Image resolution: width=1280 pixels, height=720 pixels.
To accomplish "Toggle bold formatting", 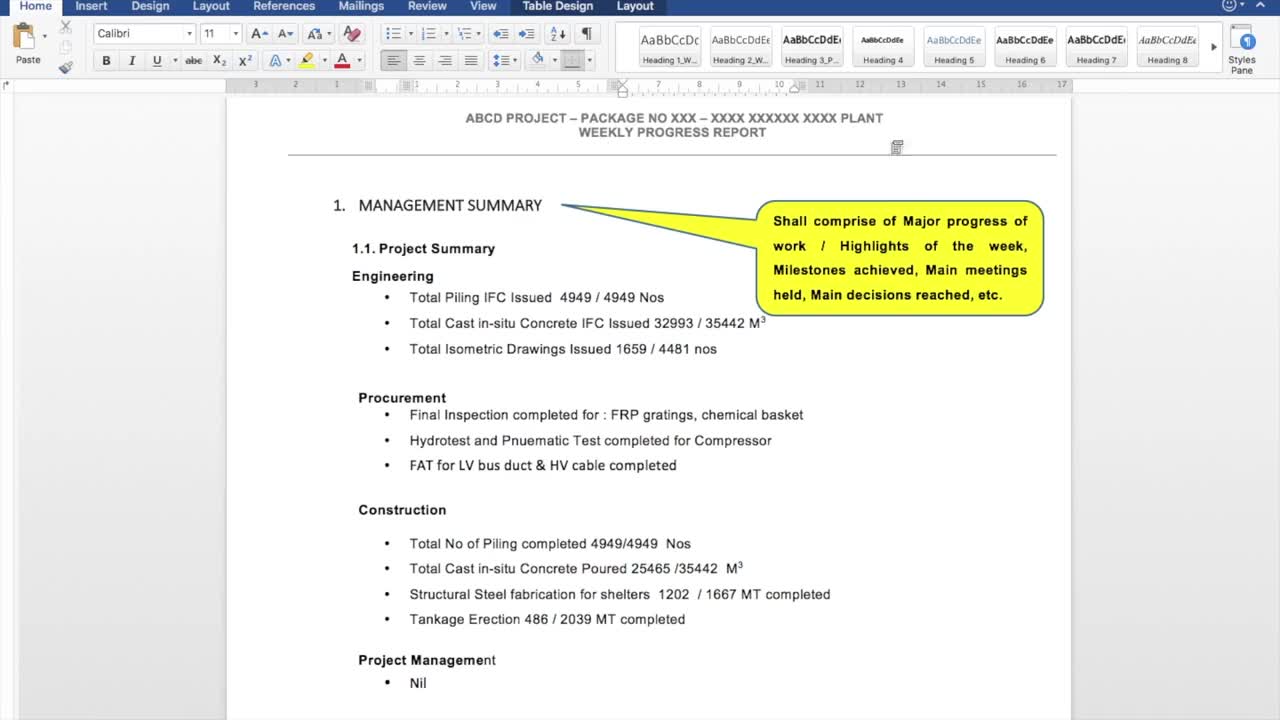I will coord(106,61).
